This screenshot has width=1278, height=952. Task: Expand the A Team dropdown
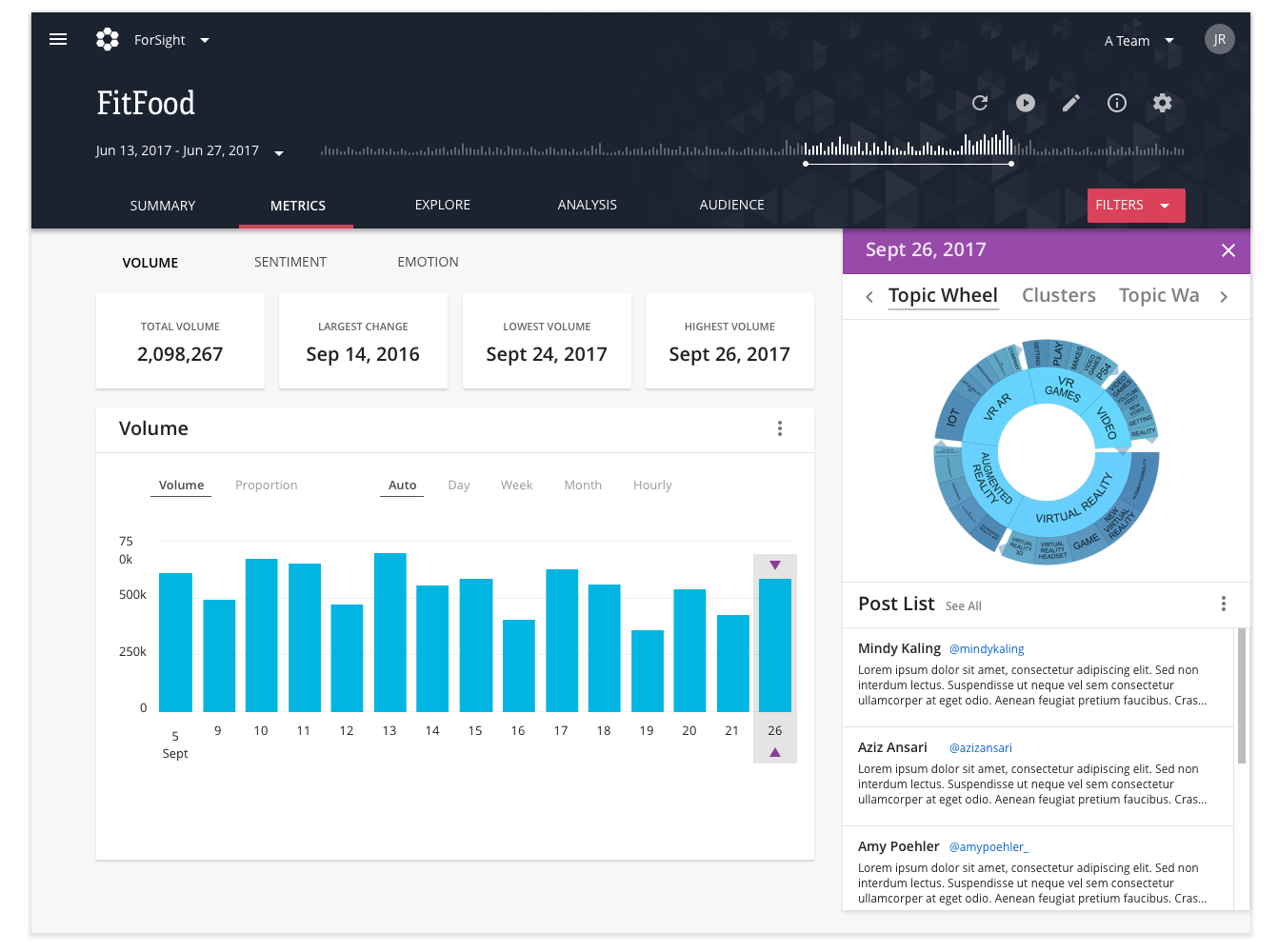[x=1169, y=41]
